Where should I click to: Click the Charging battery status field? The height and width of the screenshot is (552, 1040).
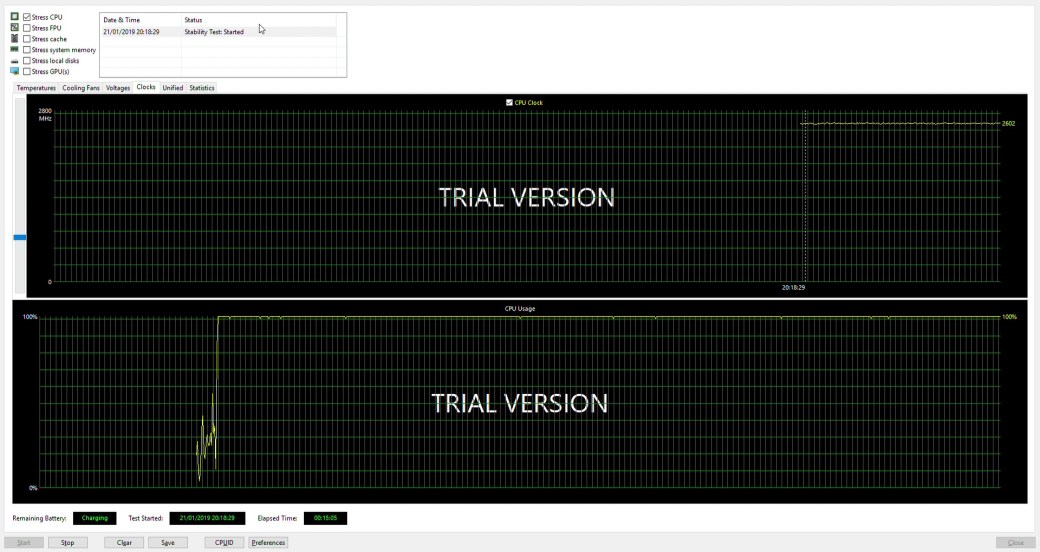point(95,518)
